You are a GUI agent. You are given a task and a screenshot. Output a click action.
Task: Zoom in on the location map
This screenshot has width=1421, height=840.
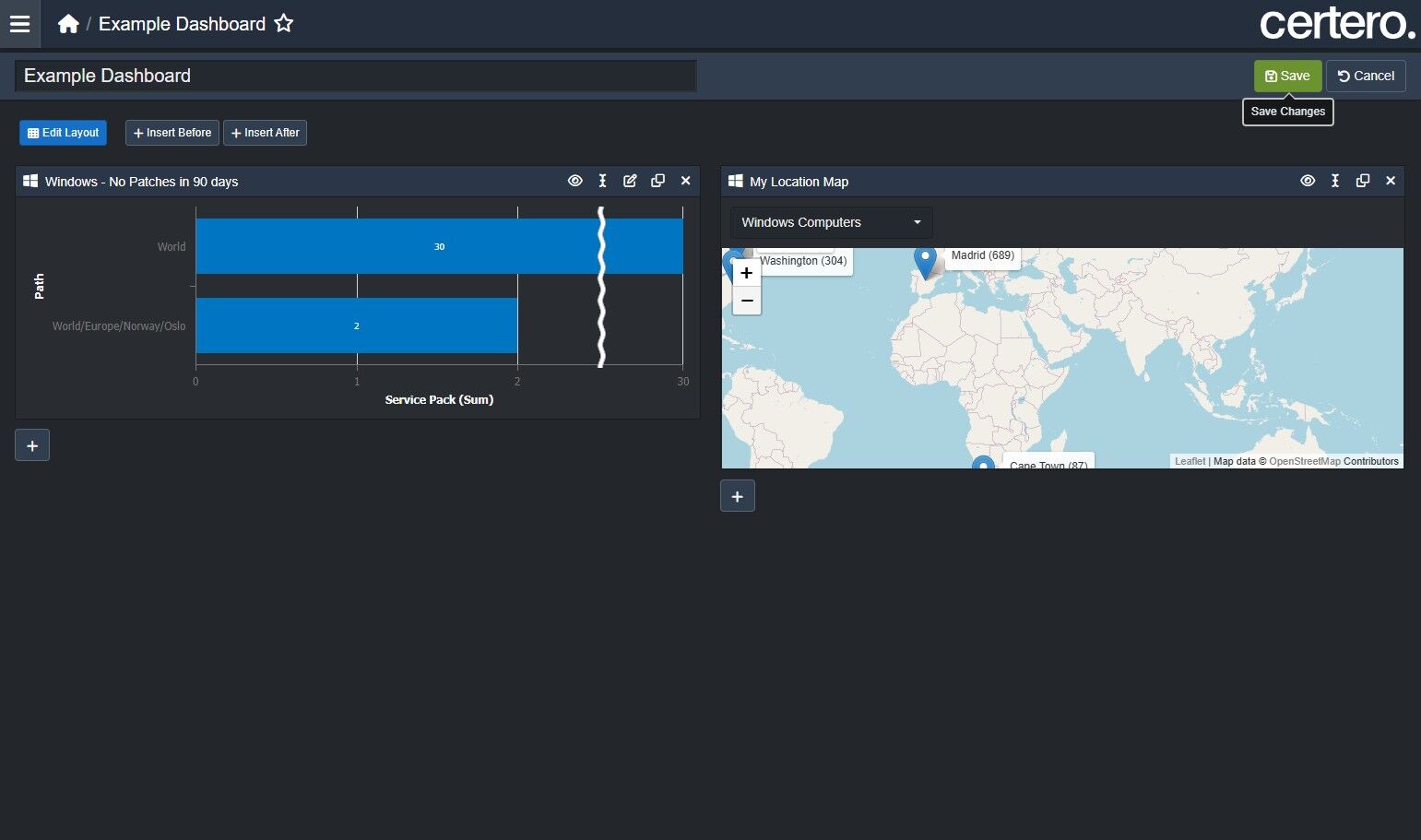pyautogui.click(x=747, y=273)
